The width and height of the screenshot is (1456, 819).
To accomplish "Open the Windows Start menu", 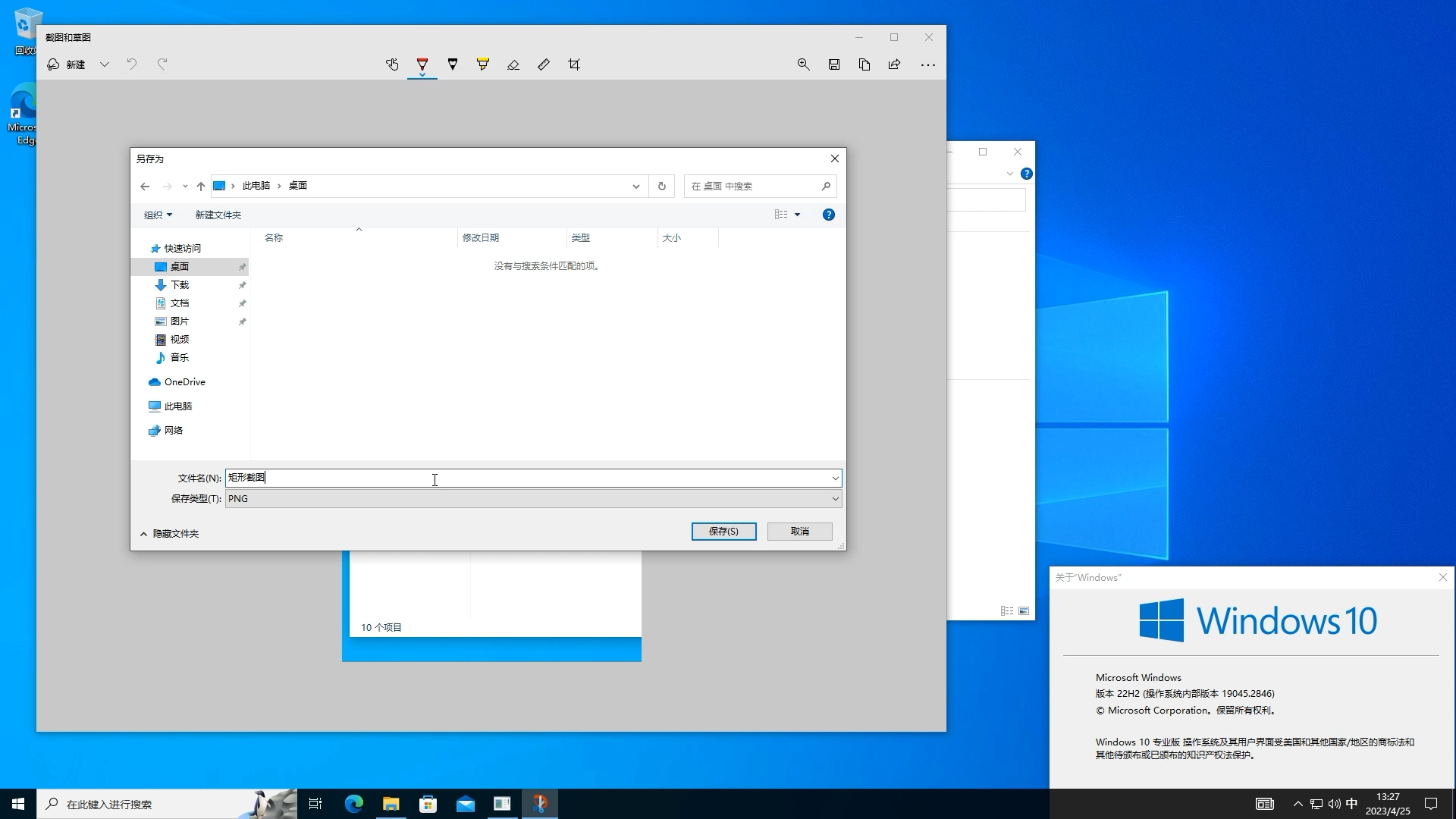I will [18, 804].
